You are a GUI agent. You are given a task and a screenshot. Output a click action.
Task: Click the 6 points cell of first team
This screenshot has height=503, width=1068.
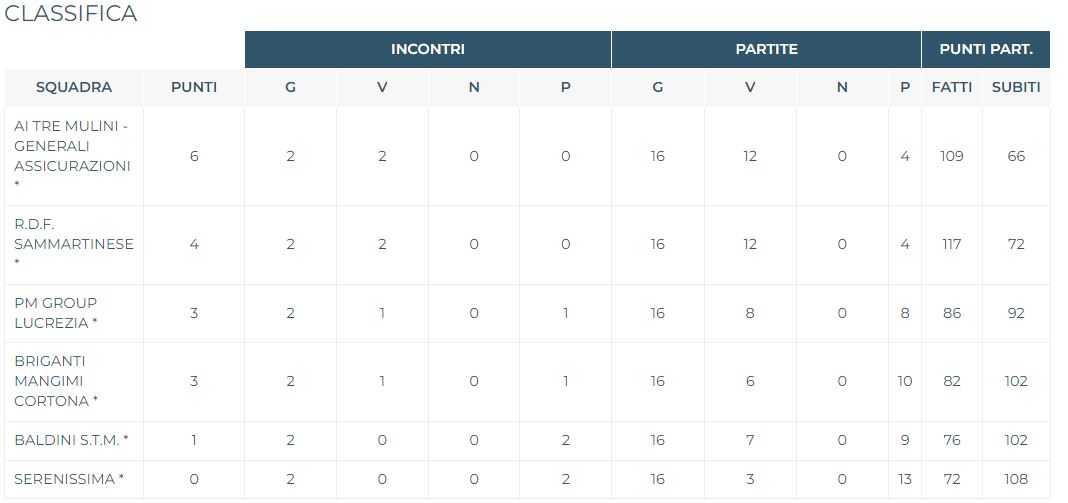[x=194, y=156]
